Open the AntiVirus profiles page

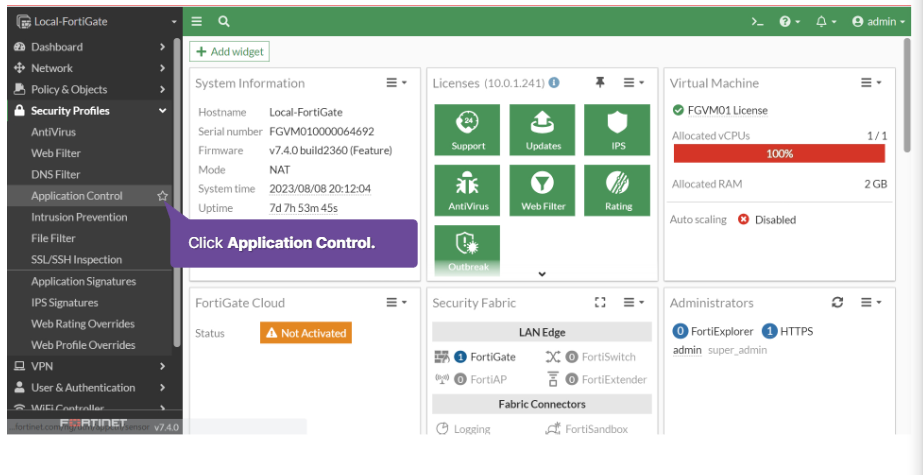[x=54, y=132]
